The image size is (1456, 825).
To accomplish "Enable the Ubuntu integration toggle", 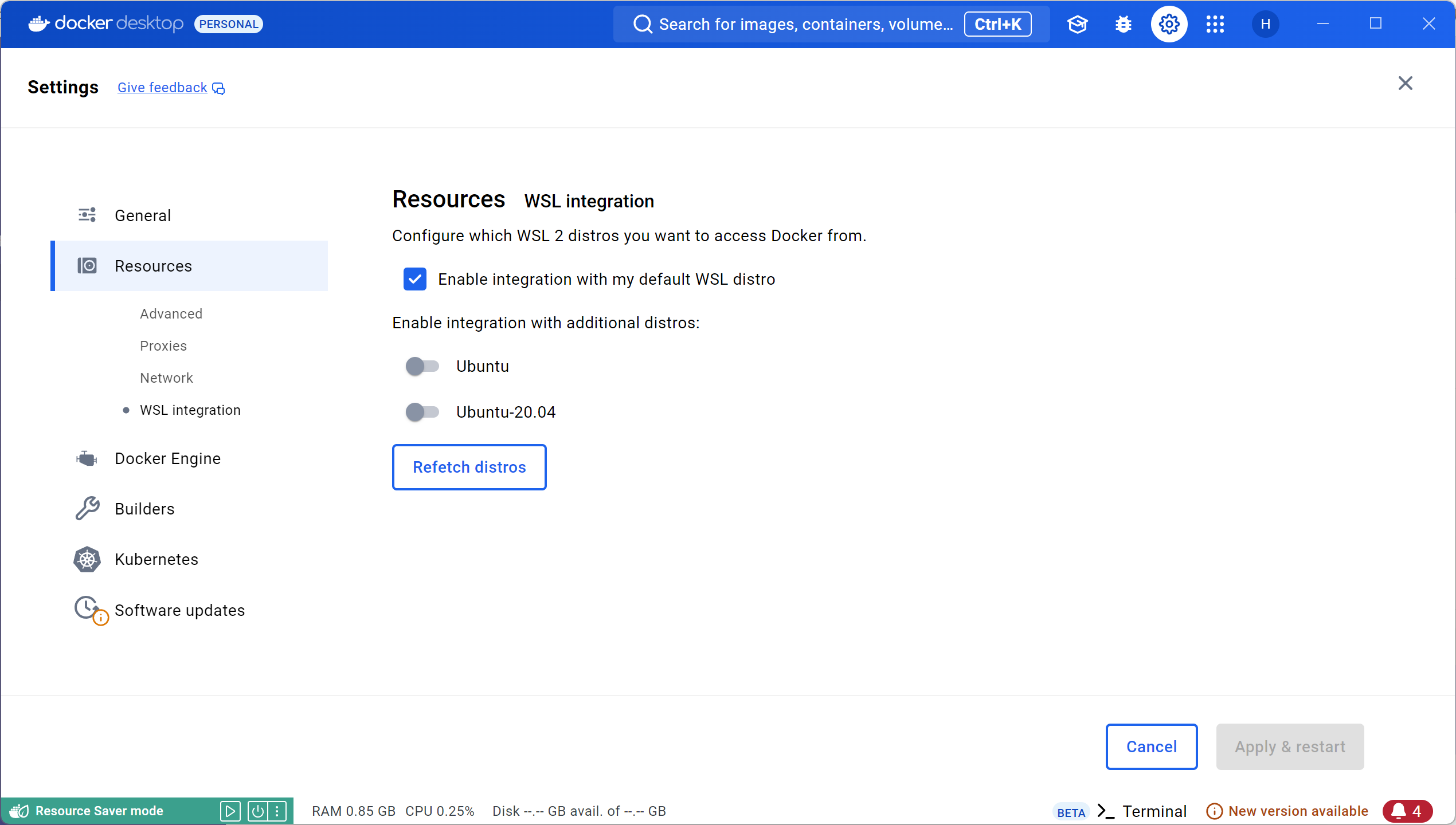I will click(x=422, y=366).
